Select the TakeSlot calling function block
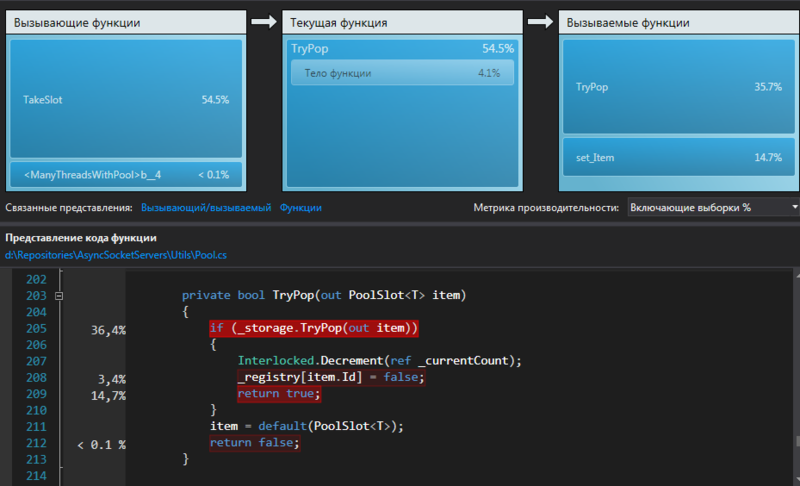Image resolution: width=800 pixels, height=486 pixels. (126, 99)
